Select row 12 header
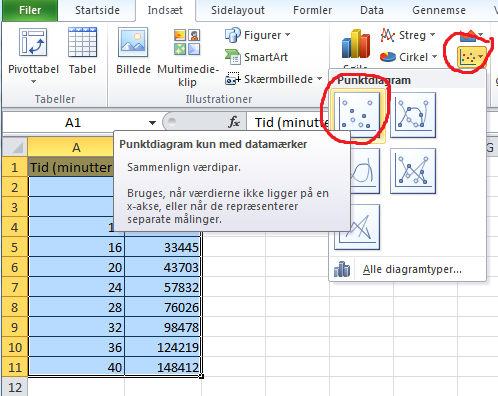498x396 pixels. pos(15,387)
